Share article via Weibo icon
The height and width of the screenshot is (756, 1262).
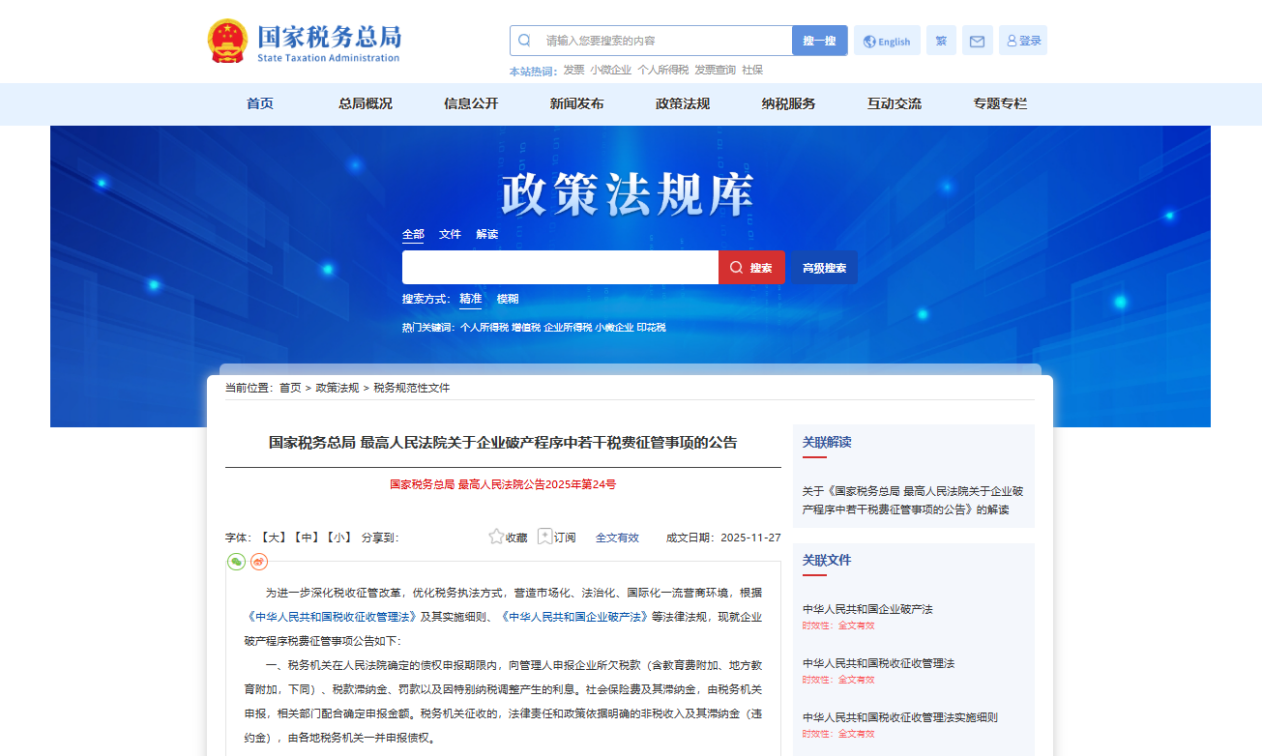click(x=259, y=562)
